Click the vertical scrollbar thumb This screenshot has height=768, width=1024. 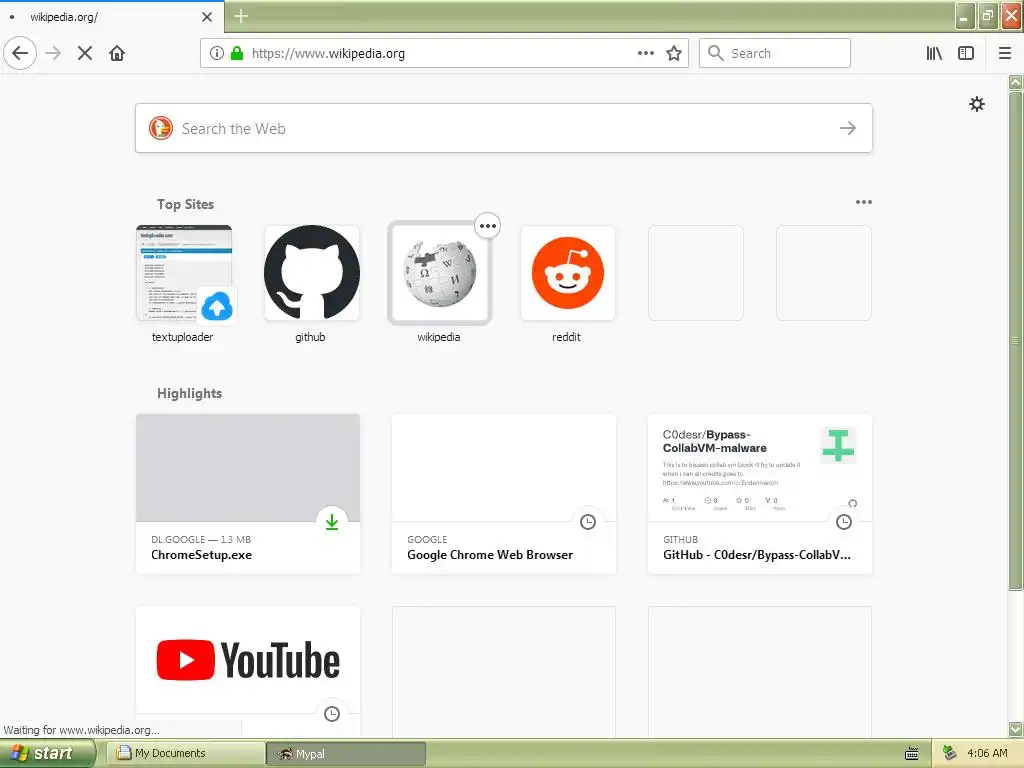point(1016,340)
